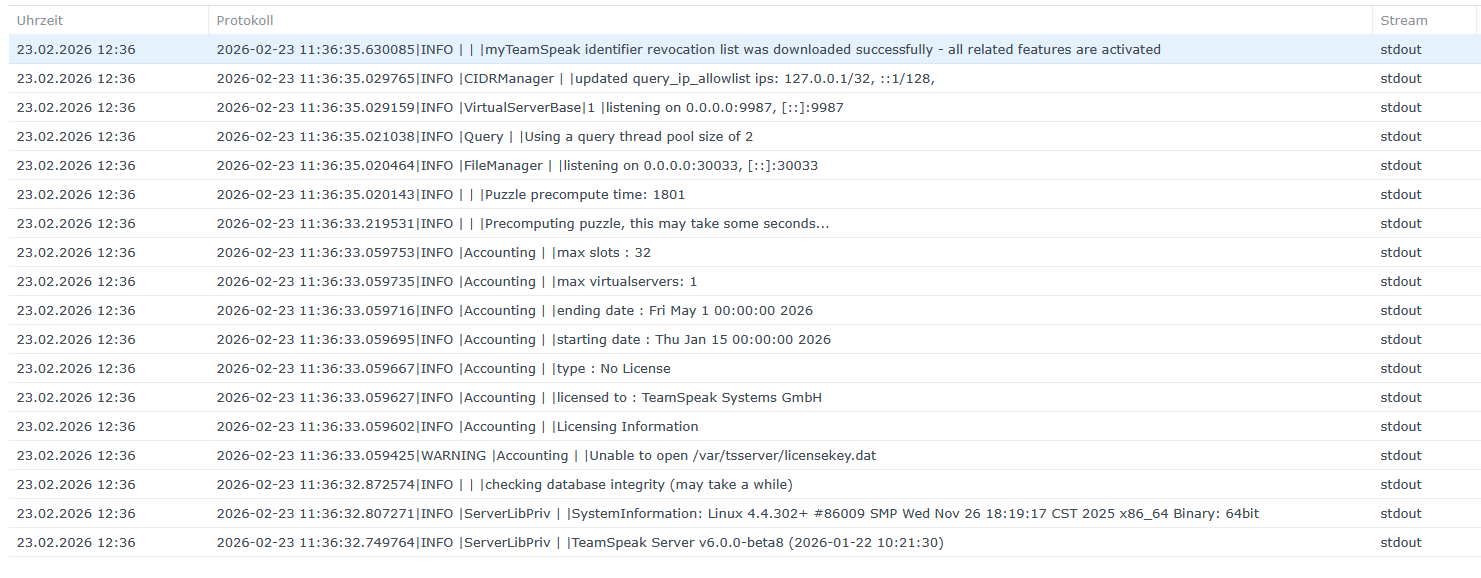Click the type : No License entry
This screenshot has height=578, width=1481.
[443, 368]
